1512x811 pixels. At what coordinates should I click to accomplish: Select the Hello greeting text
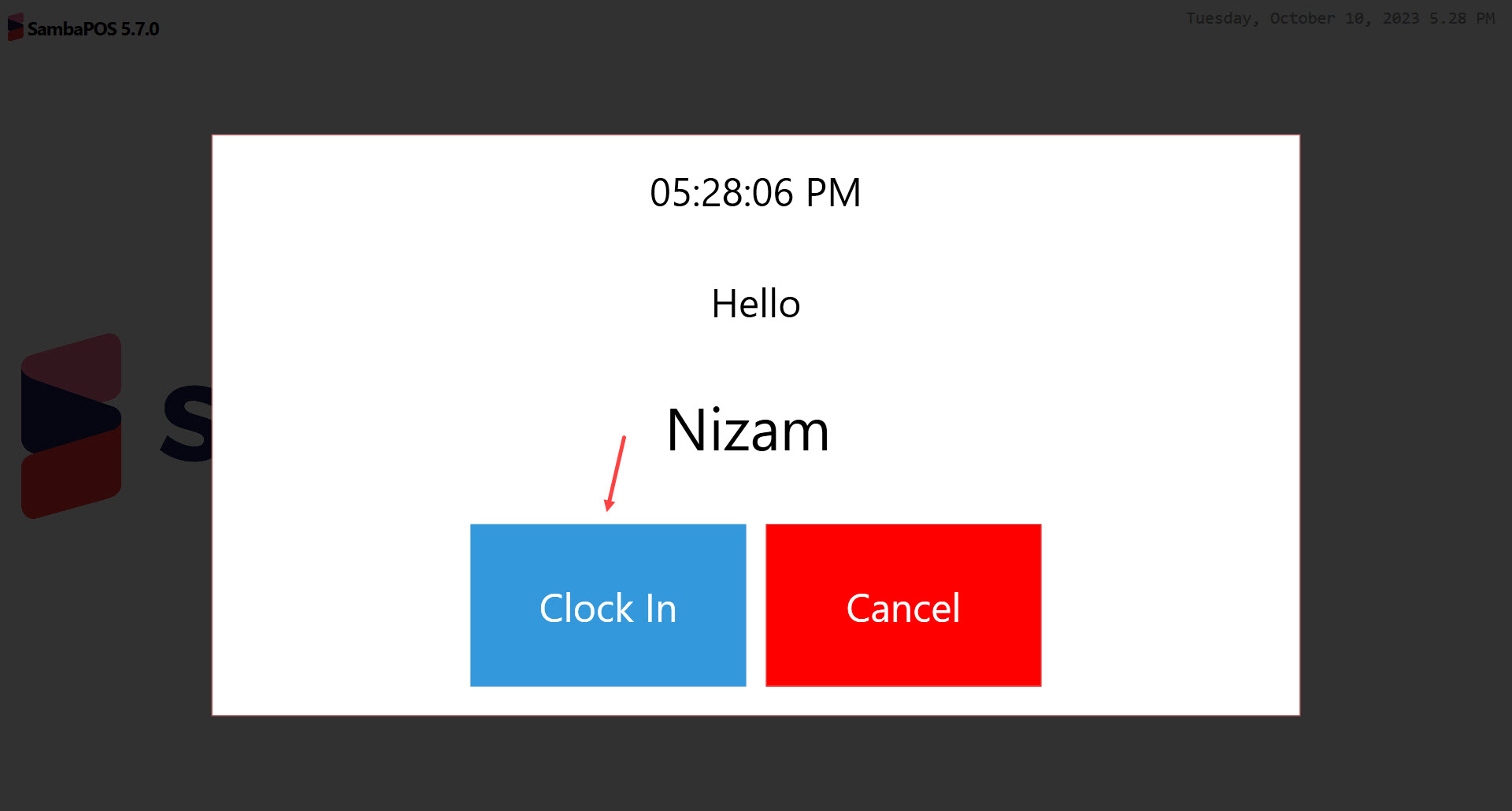(755, 304)
